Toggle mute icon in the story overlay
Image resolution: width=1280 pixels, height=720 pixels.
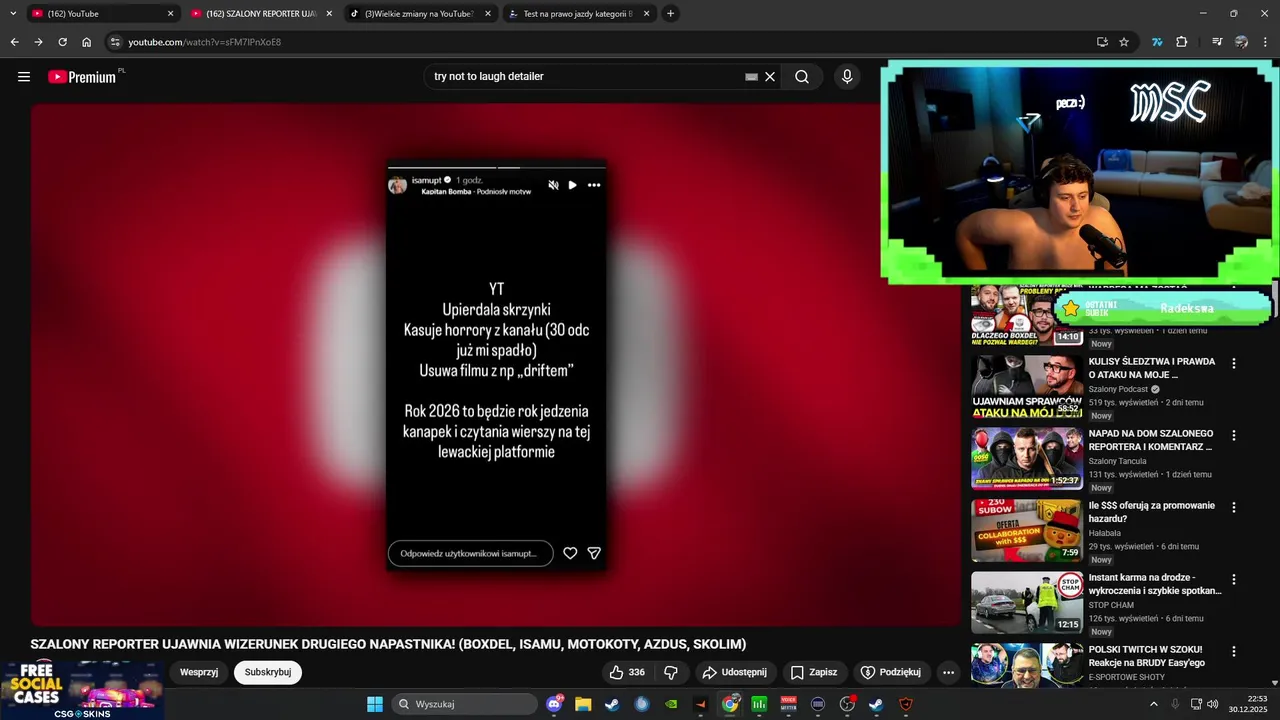point(553,185)
